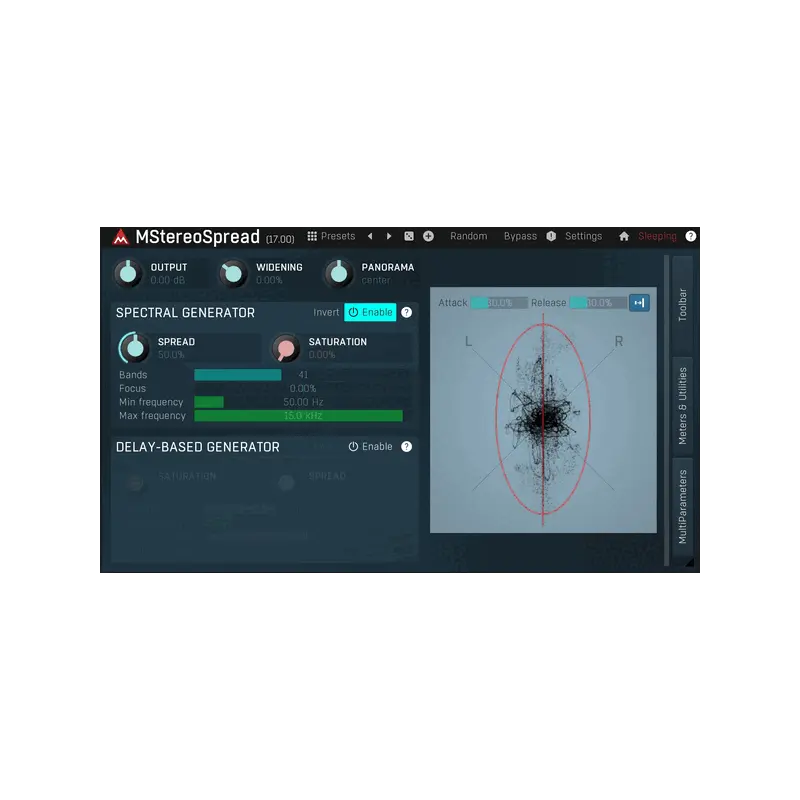Click the plus add preset icon
The image size is (800, 800).
[429, 236]
